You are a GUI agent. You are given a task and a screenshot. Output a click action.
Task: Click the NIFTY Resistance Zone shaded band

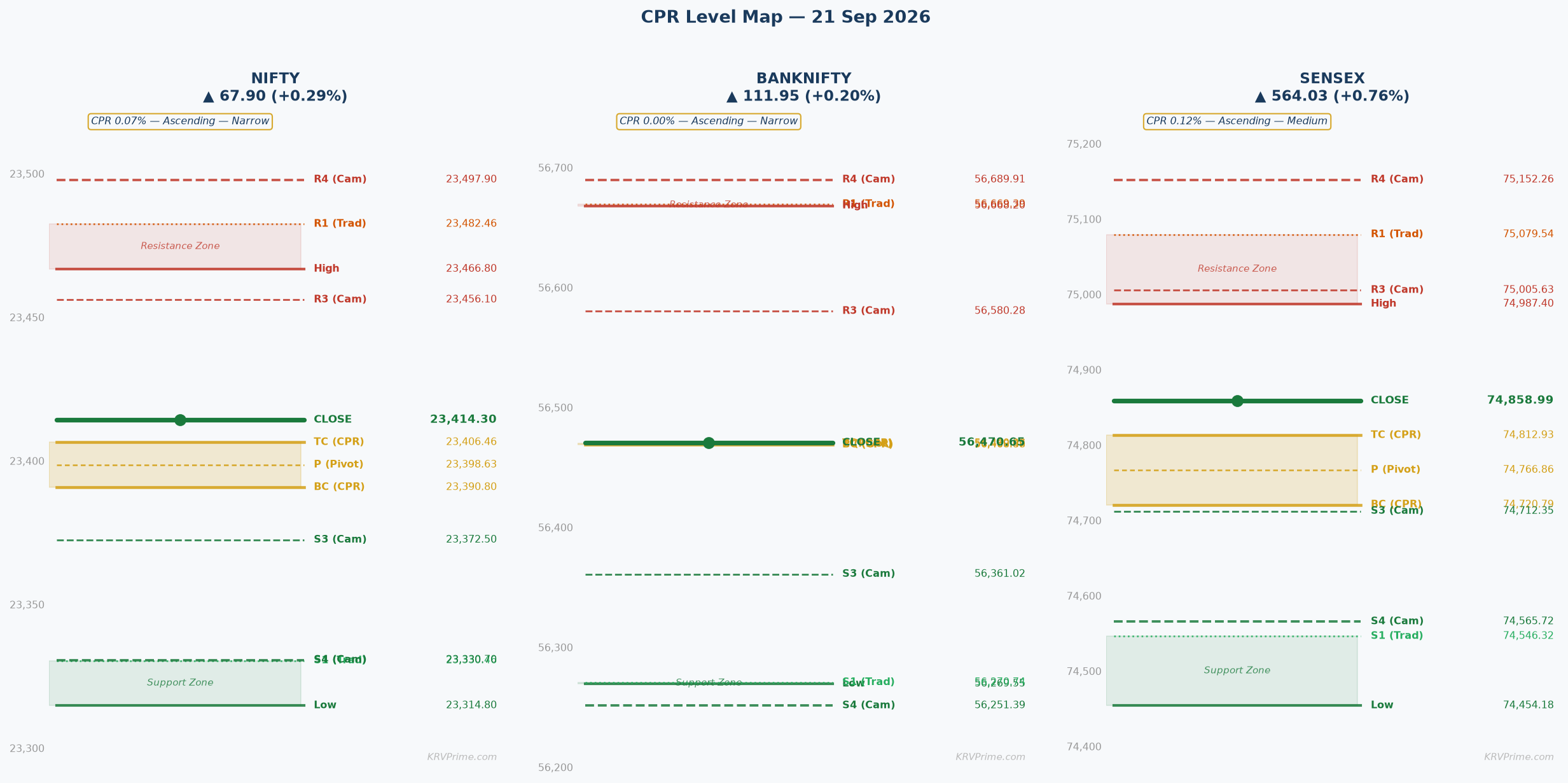[x=175, y=246]
